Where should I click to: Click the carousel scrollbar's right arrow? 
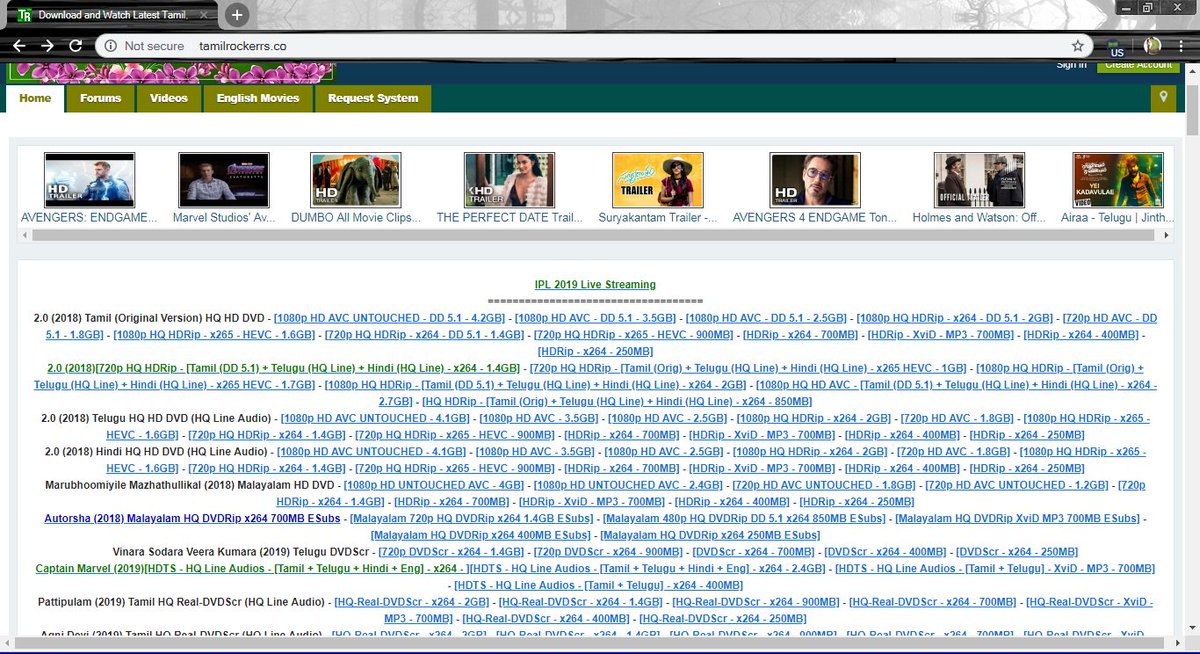click(x=1164, y=235)
